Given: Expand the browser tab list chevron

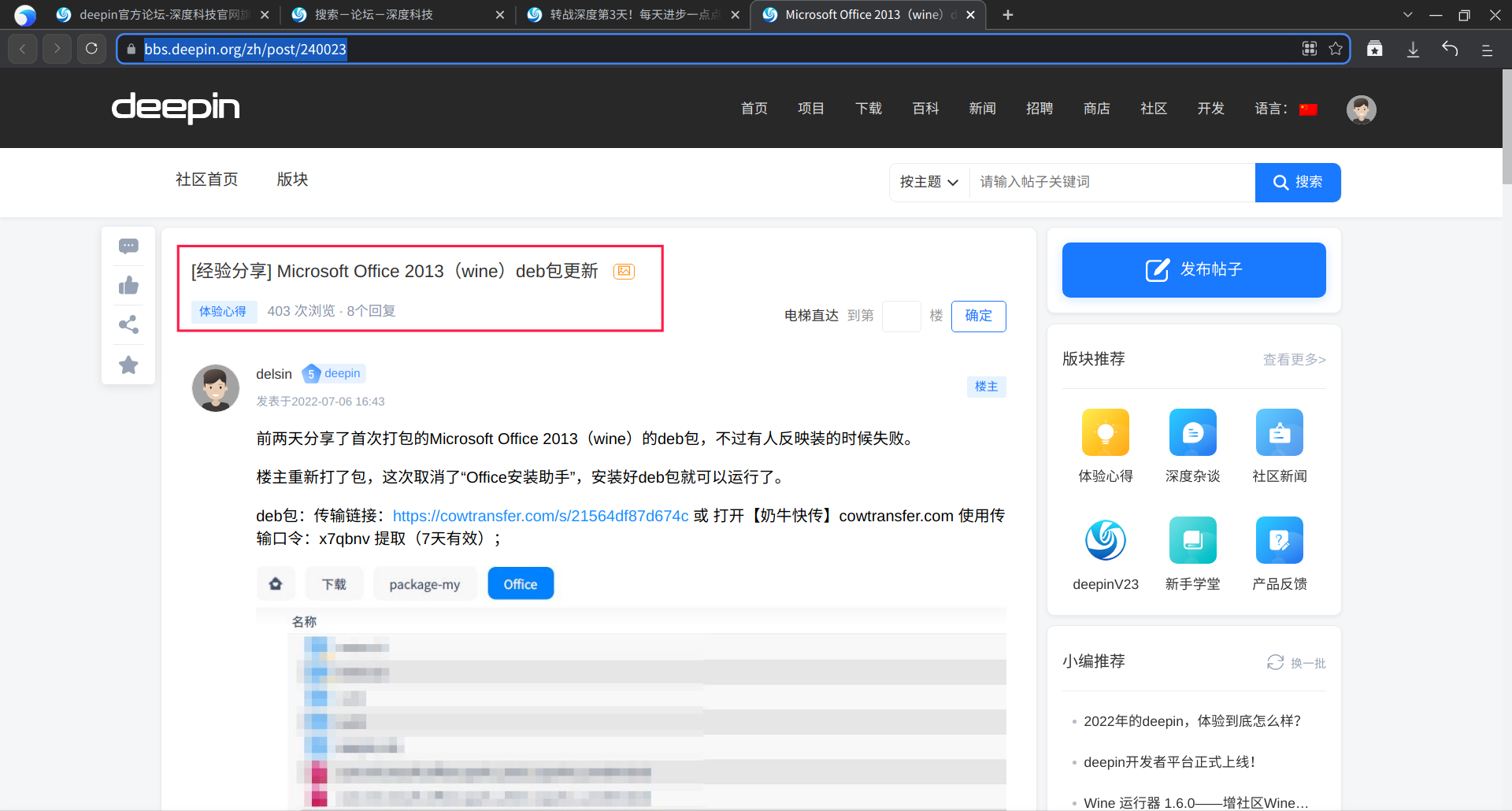Looking at the screenshot, I should pos(1408,15).
